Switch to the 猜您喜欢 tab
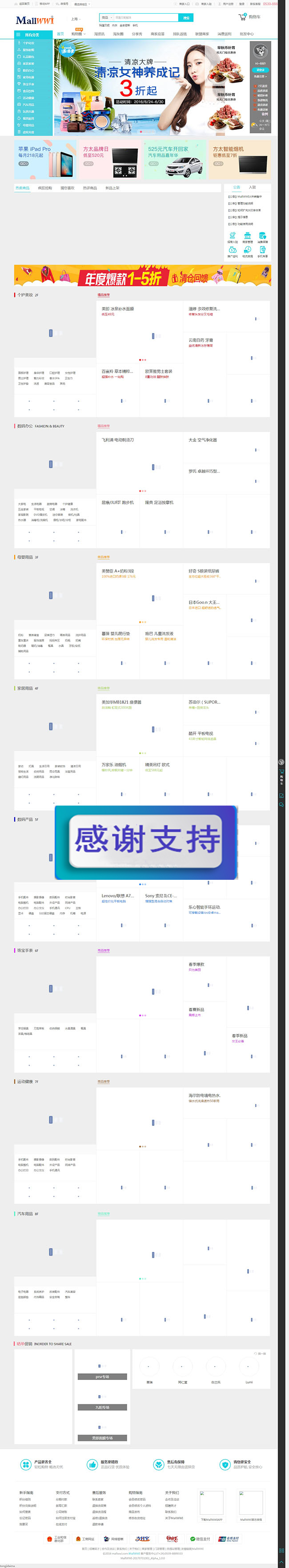 [x=68, y=188]
